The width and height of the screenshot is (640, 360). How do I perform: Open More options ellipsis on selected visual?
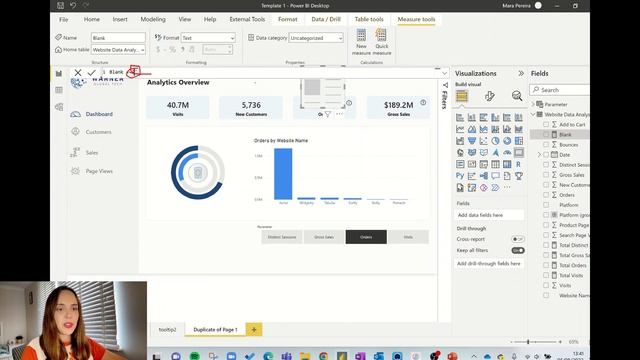[339, 114]
